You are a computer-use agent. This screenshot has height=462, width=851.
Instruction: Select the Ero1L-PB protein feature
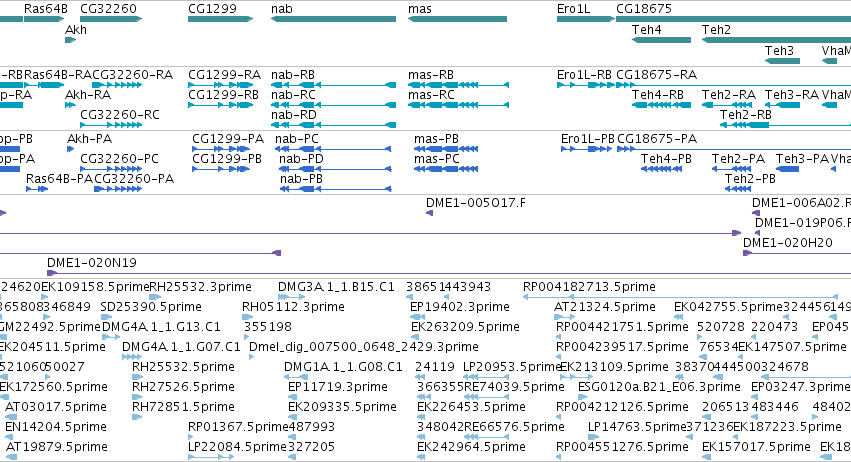[586, 149]
